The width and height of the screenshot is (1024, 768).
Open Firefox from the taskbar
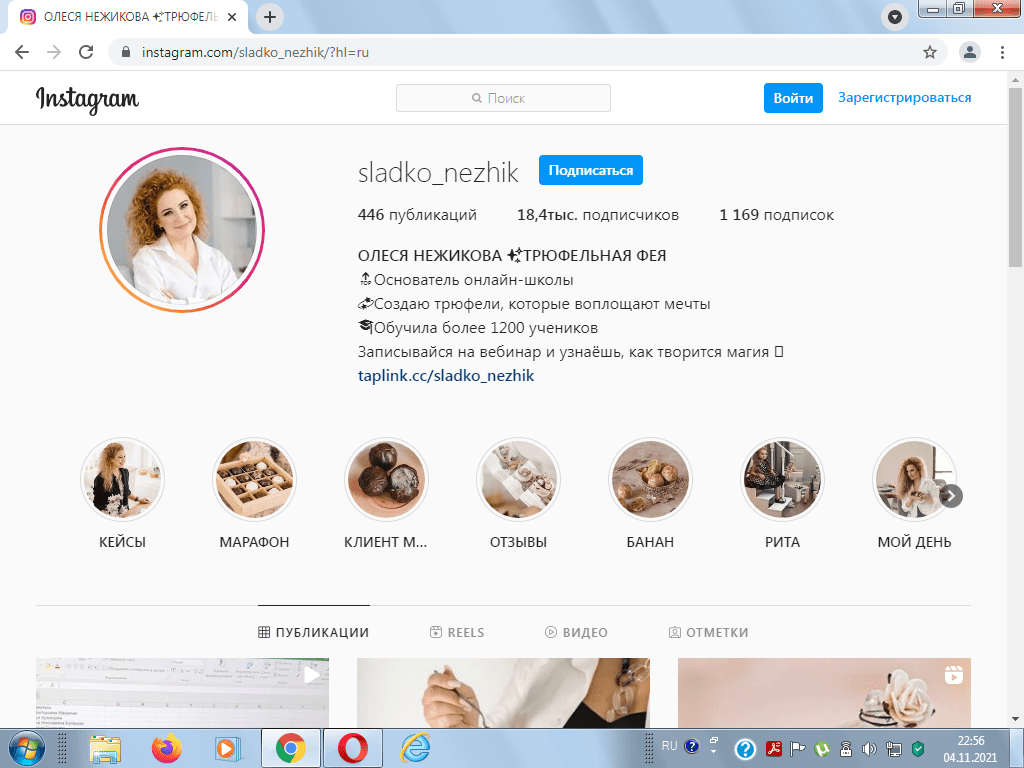tap(165, 747)
